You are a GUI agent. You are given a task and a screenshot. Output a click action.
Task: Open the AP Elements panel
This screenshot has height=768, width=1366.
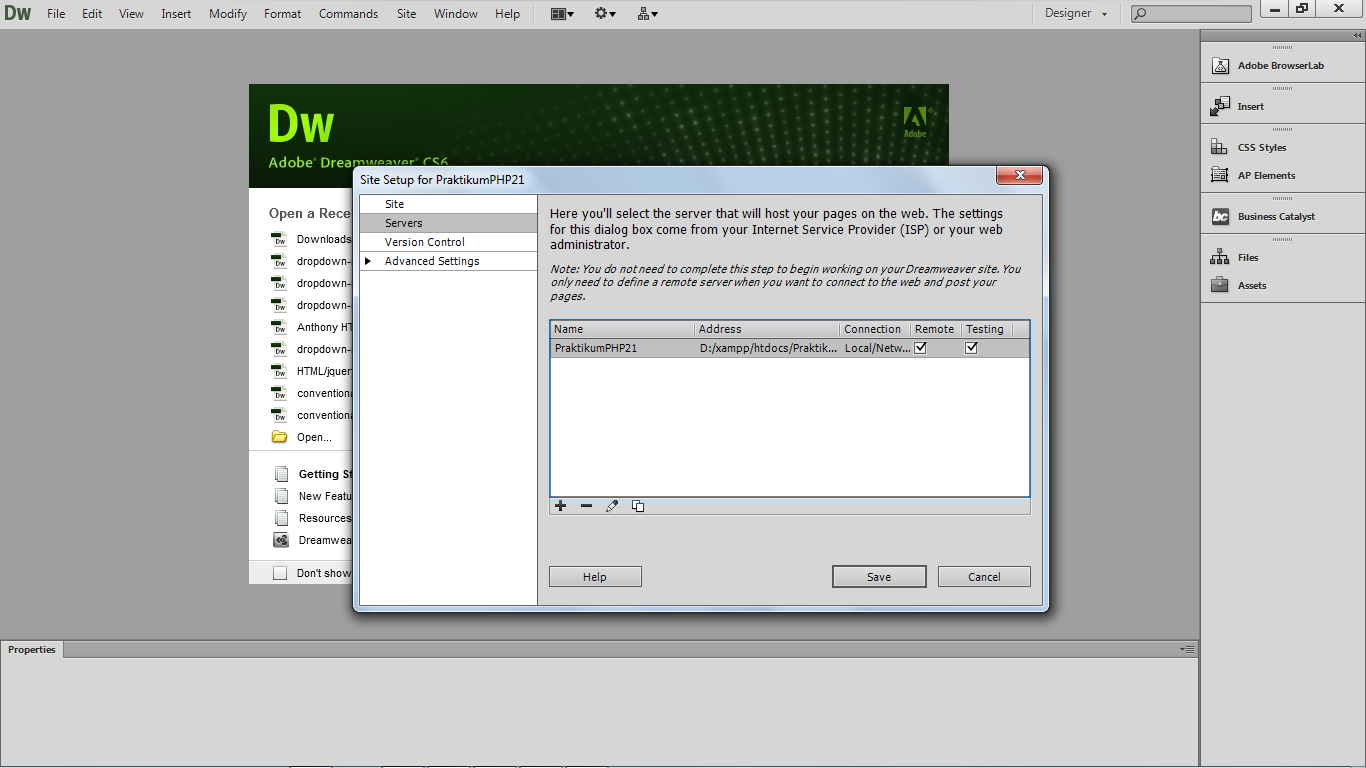tap(1254, 175)
